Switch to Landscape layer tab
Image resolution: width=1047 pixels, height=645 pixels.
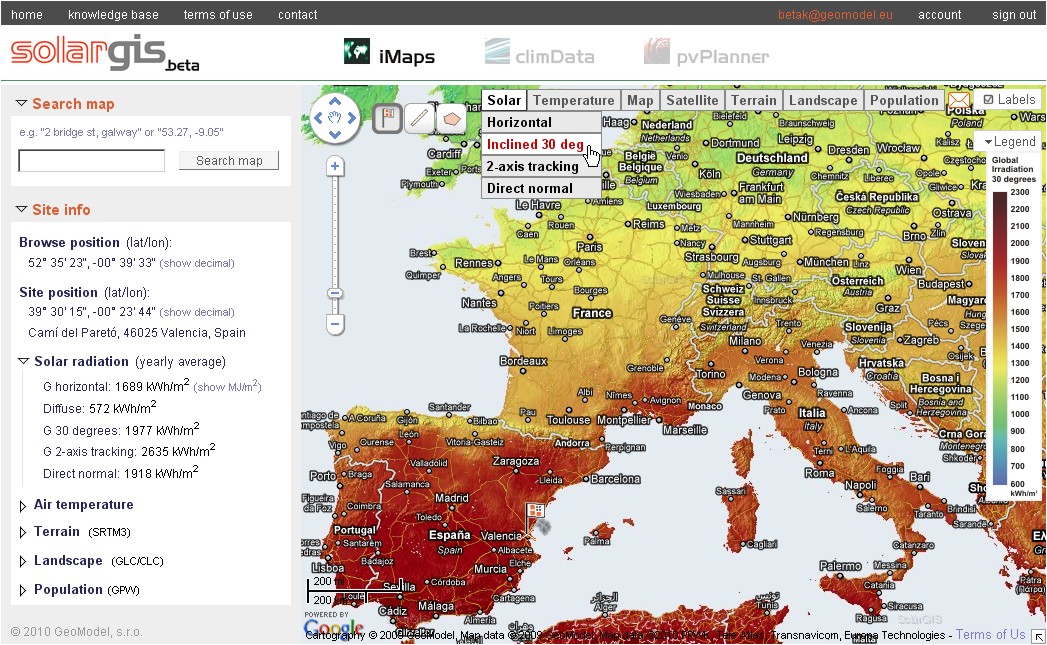click(823, 100)
